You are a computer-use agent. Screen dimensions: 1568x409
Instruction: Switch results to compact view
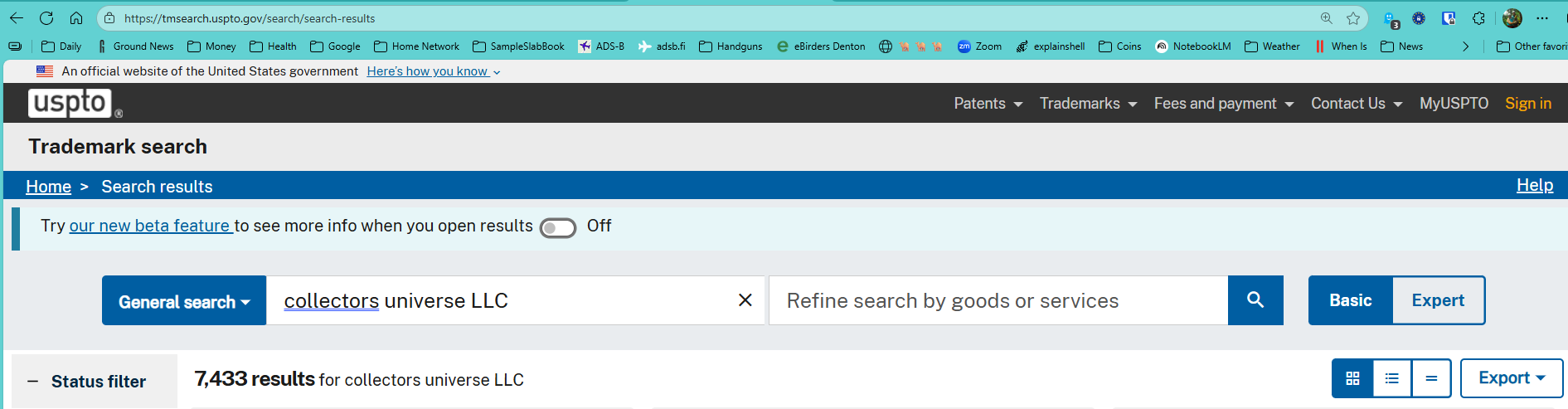point(1431,378)
